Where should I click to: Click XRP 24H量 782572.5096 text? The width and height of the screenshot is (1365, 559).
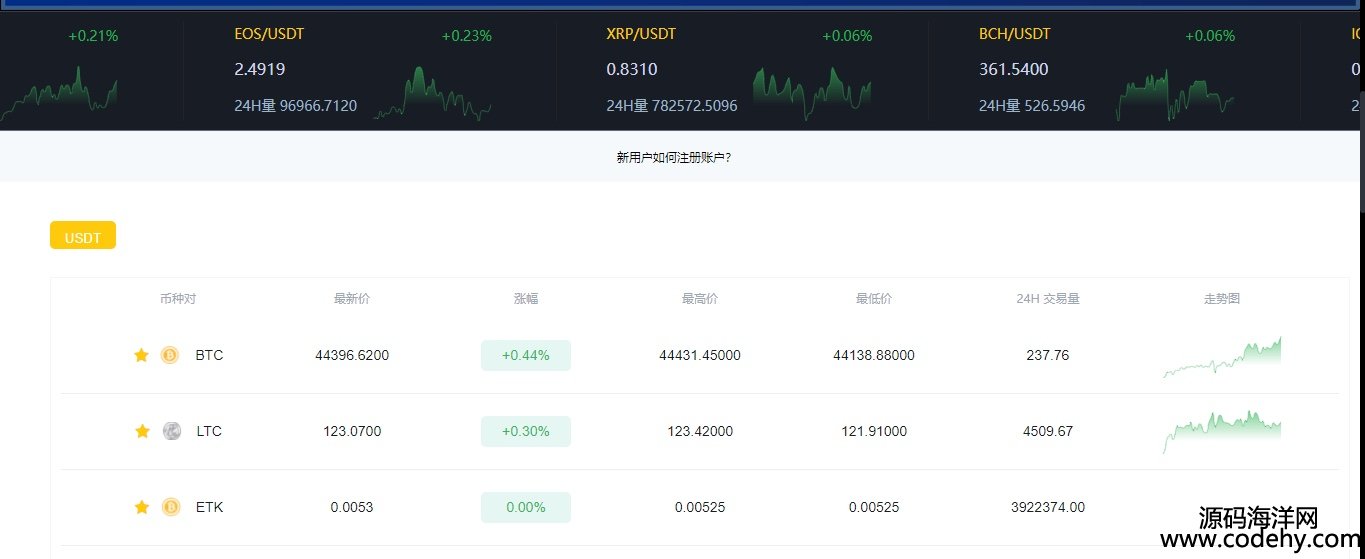[x=672, y=105]
